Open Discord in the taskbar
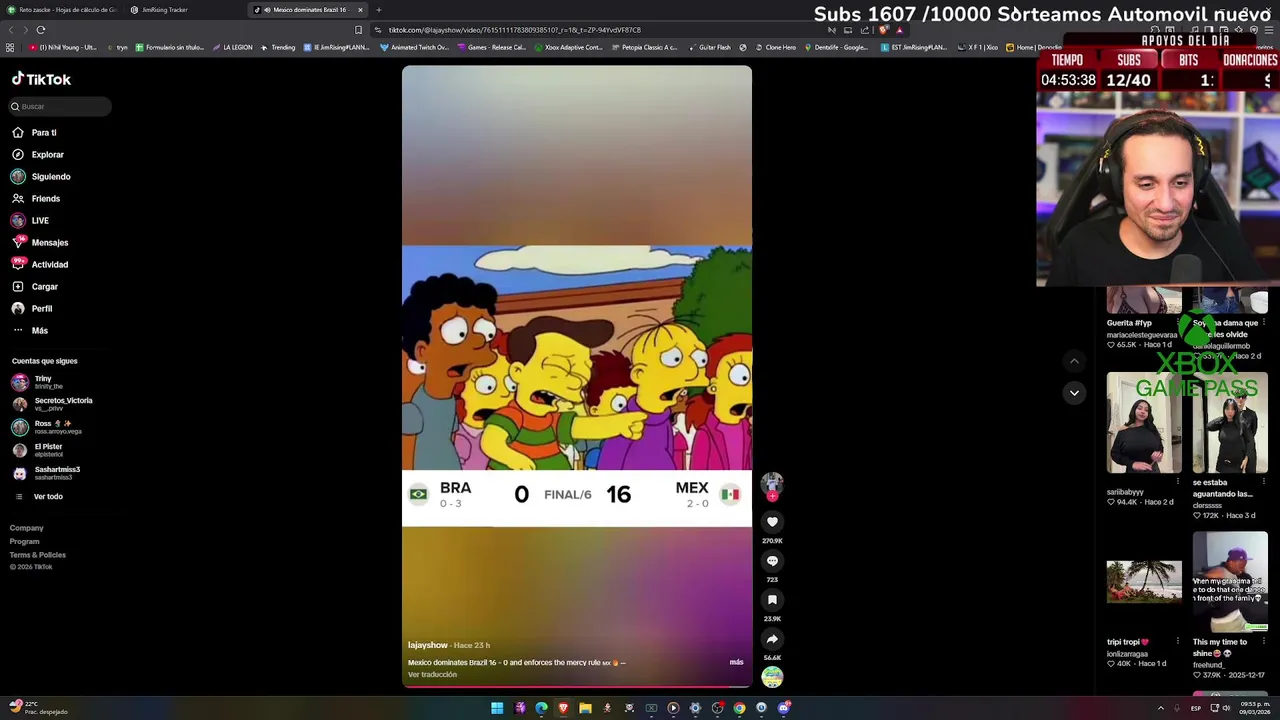1280x720 pixels. 783,708
